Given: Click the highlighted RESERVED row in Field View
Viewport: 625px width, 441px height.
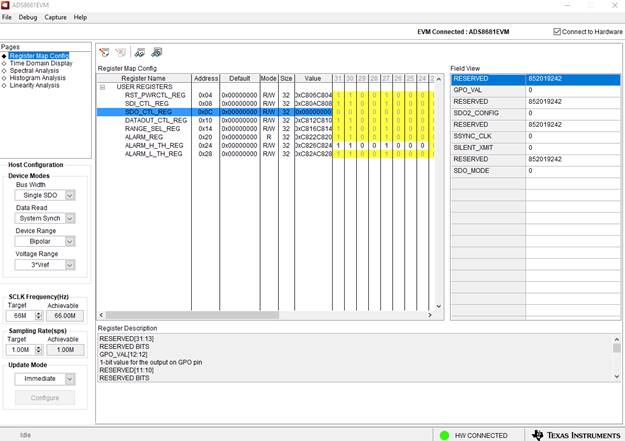Looking at the screenshot, I should 536,79.
